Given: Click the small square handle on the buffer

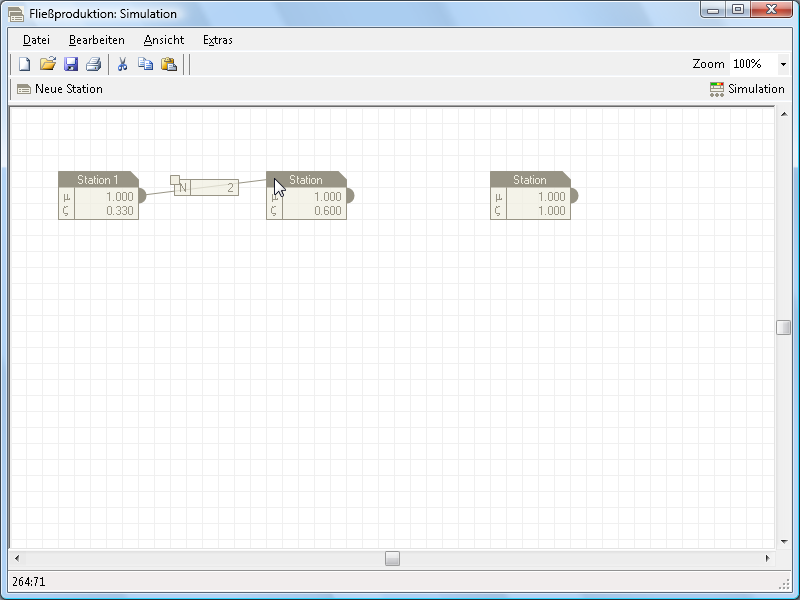Looking at the screenshot, I should coord(175,181).
